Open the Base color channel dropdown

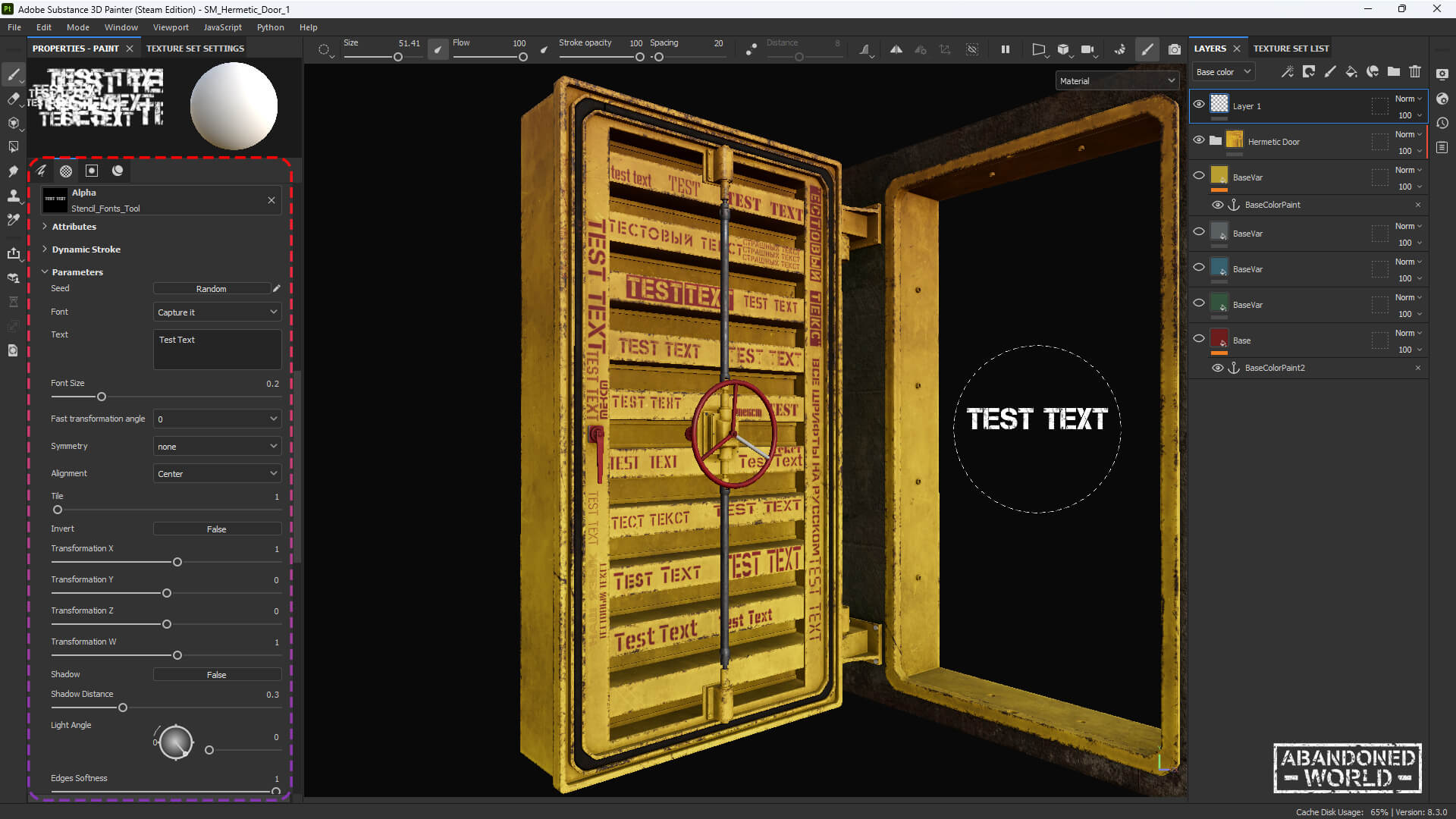click(1223, 72)
